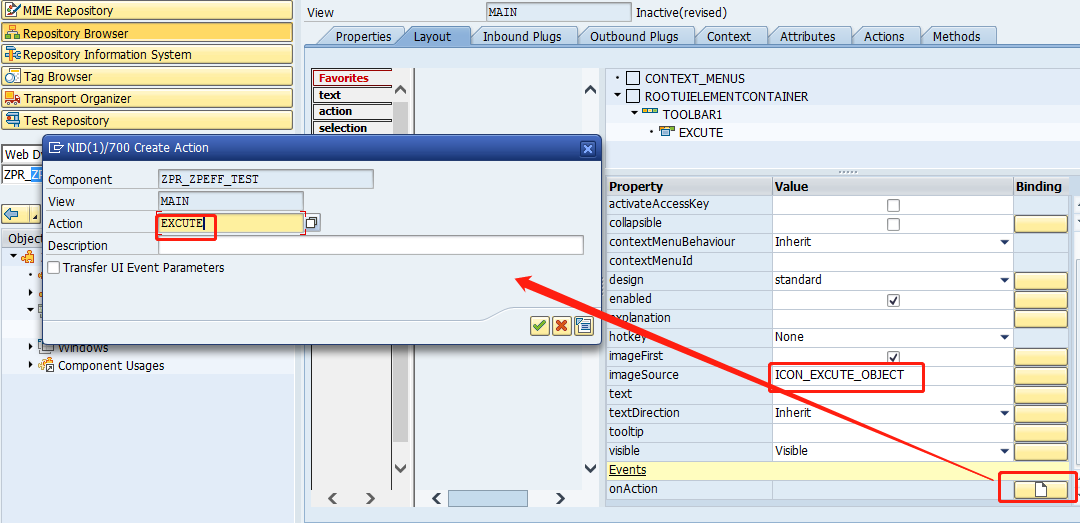Select the Component Usages node icon
The height and width of the screenshot is (523, 1080).
[46, 365]
